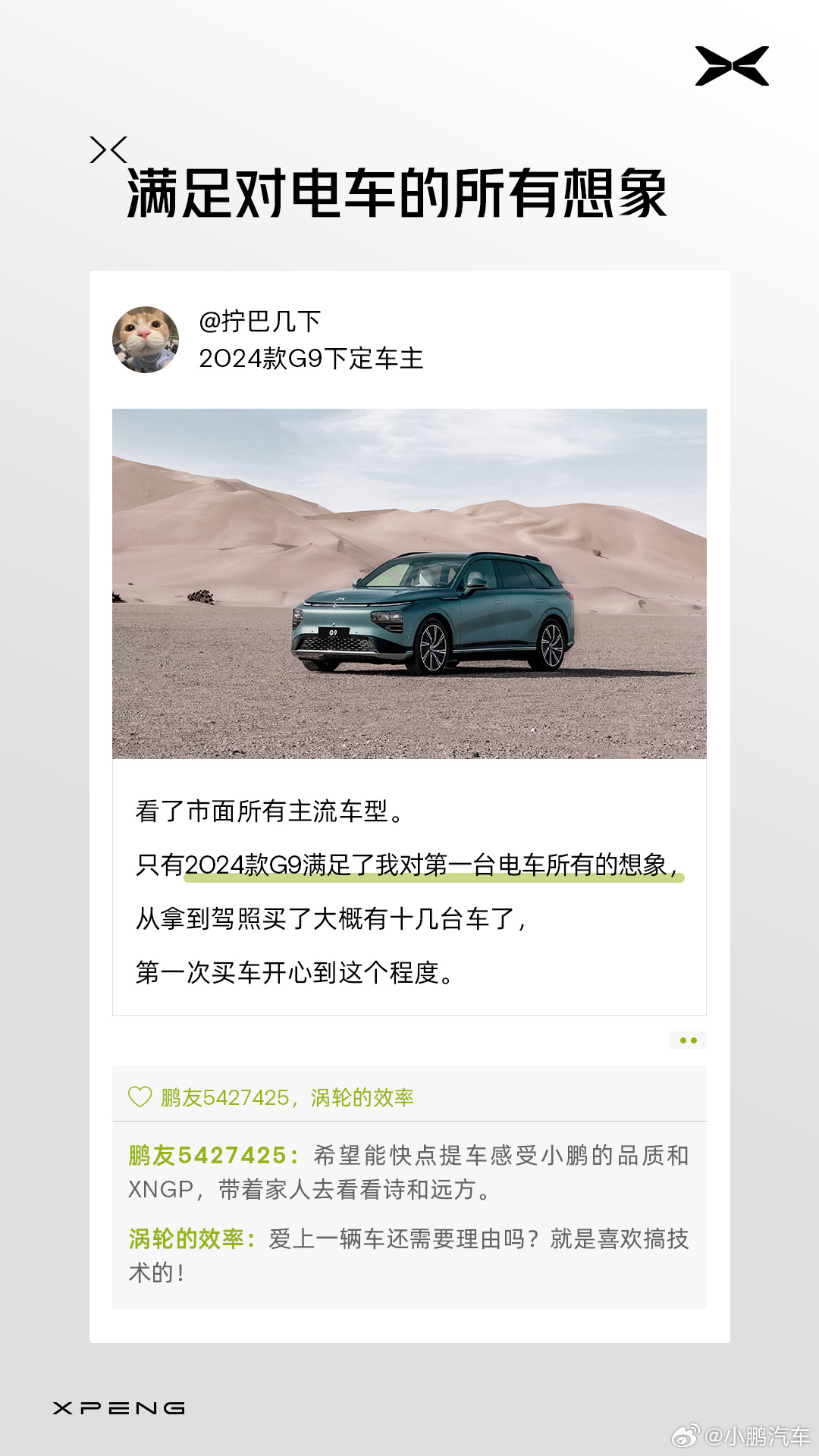Click the G9 badge on the car's front
819x1456 pixels.
(333, 632)
